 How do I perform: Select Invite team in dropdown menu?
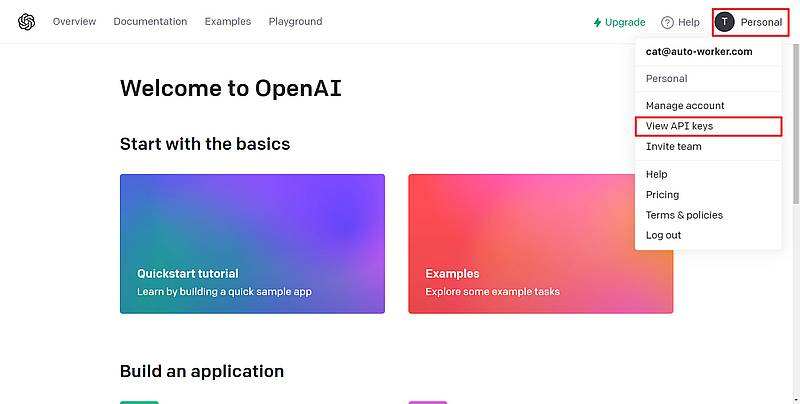click(x=673, y=147)
